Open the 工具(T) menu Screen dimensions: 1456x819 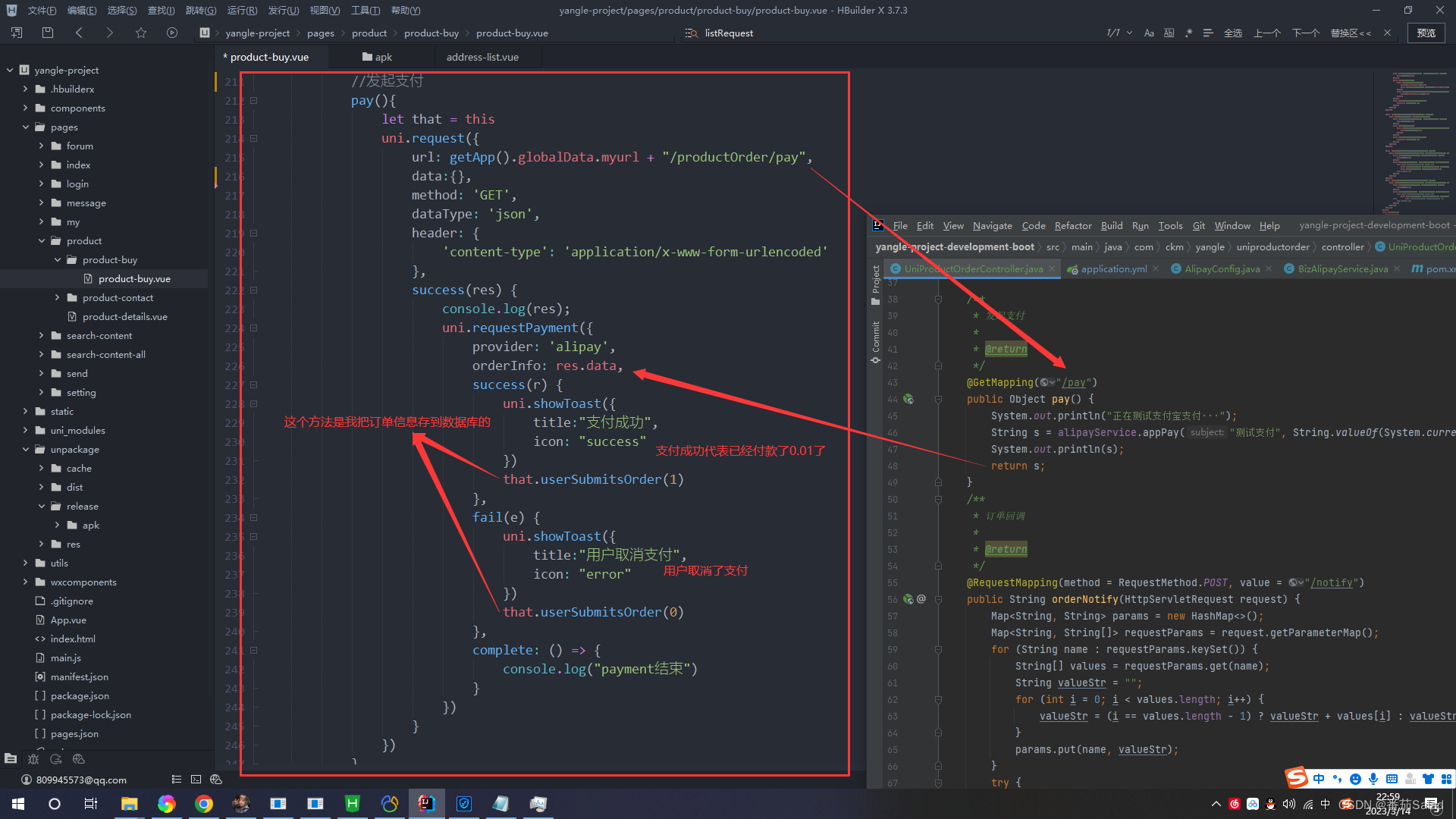(366, 11)
